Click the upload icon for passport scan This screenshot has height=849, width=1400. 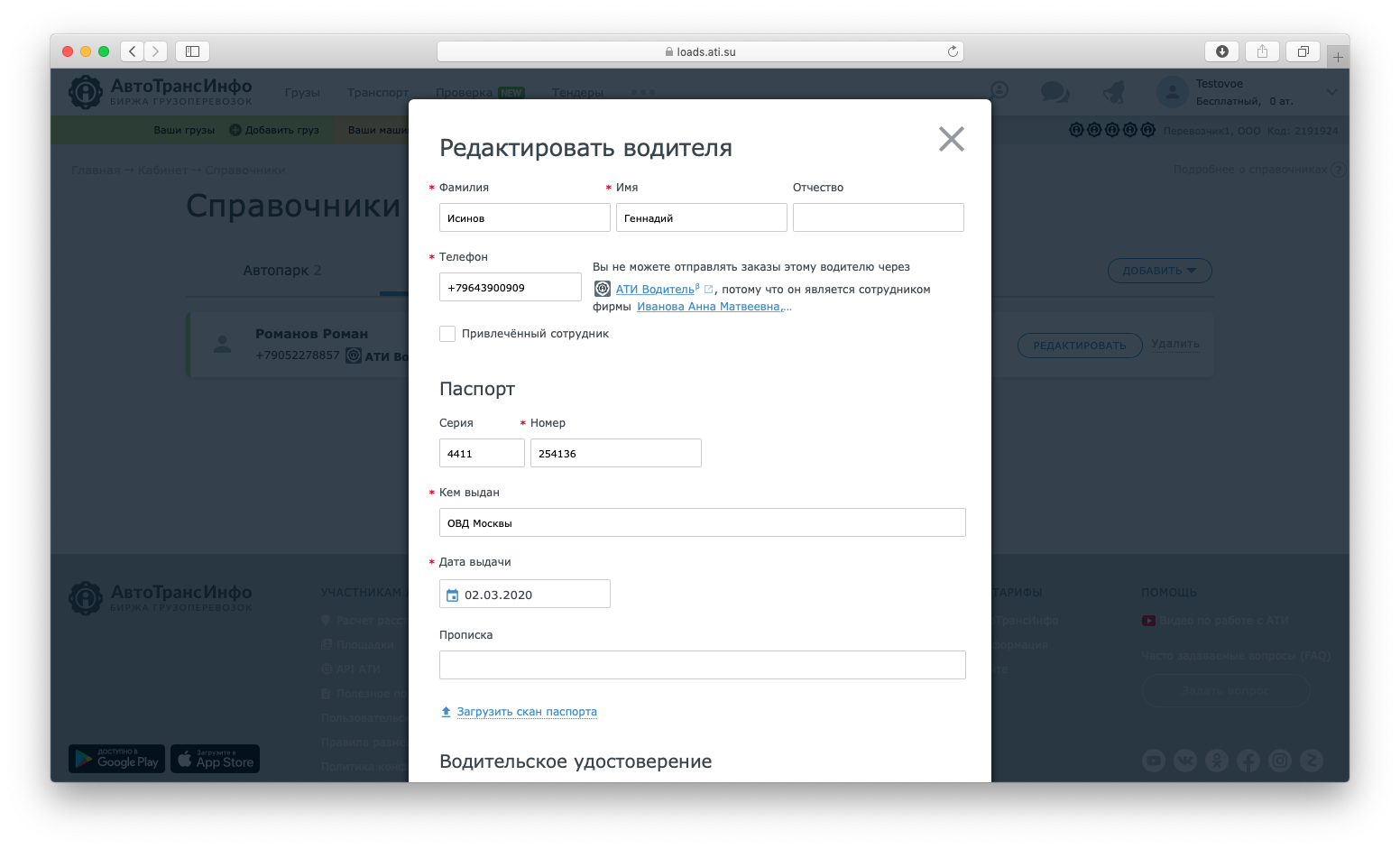click(x=446, y=712)
